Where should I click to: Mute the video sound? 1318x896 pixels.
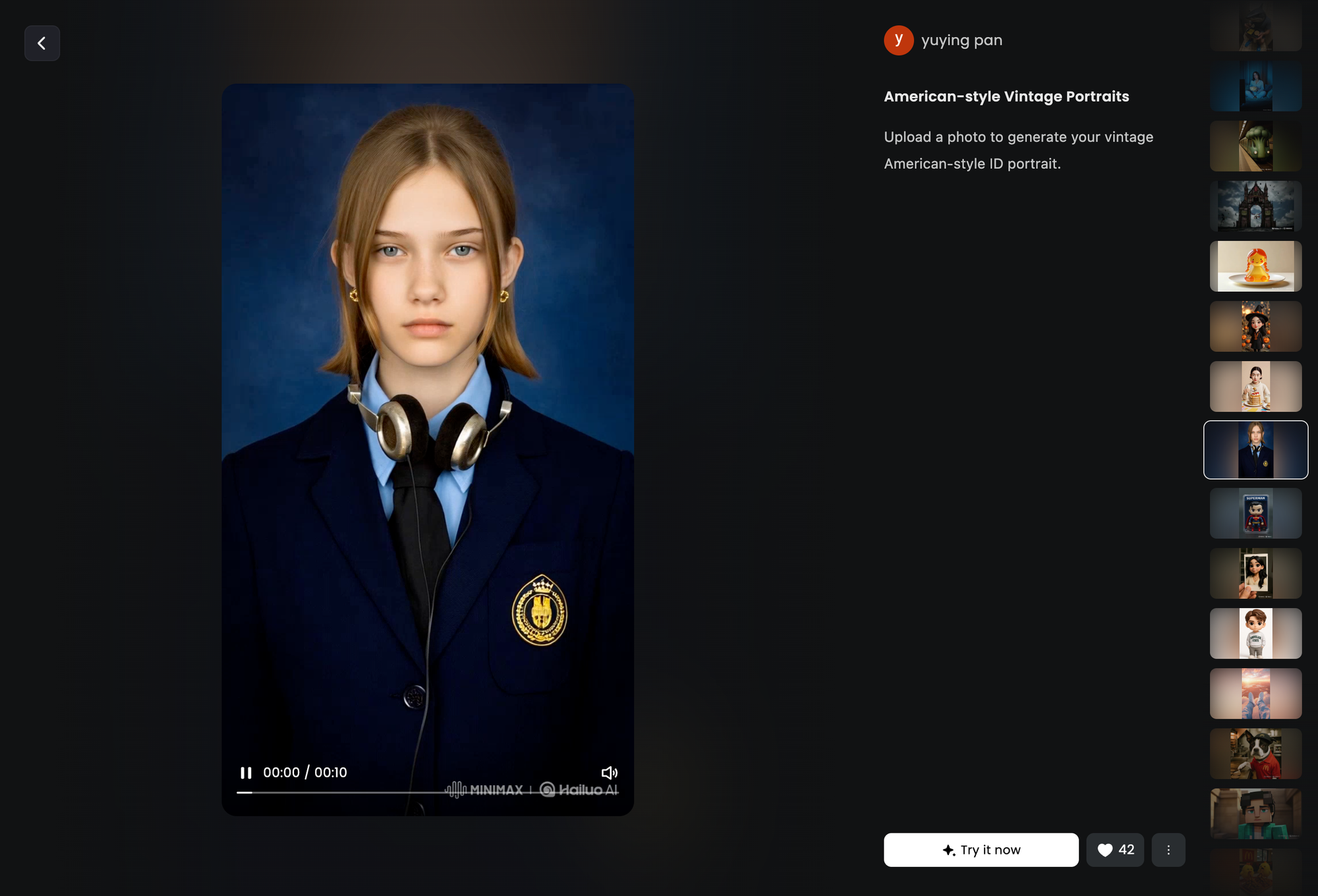tap(609, 773)
